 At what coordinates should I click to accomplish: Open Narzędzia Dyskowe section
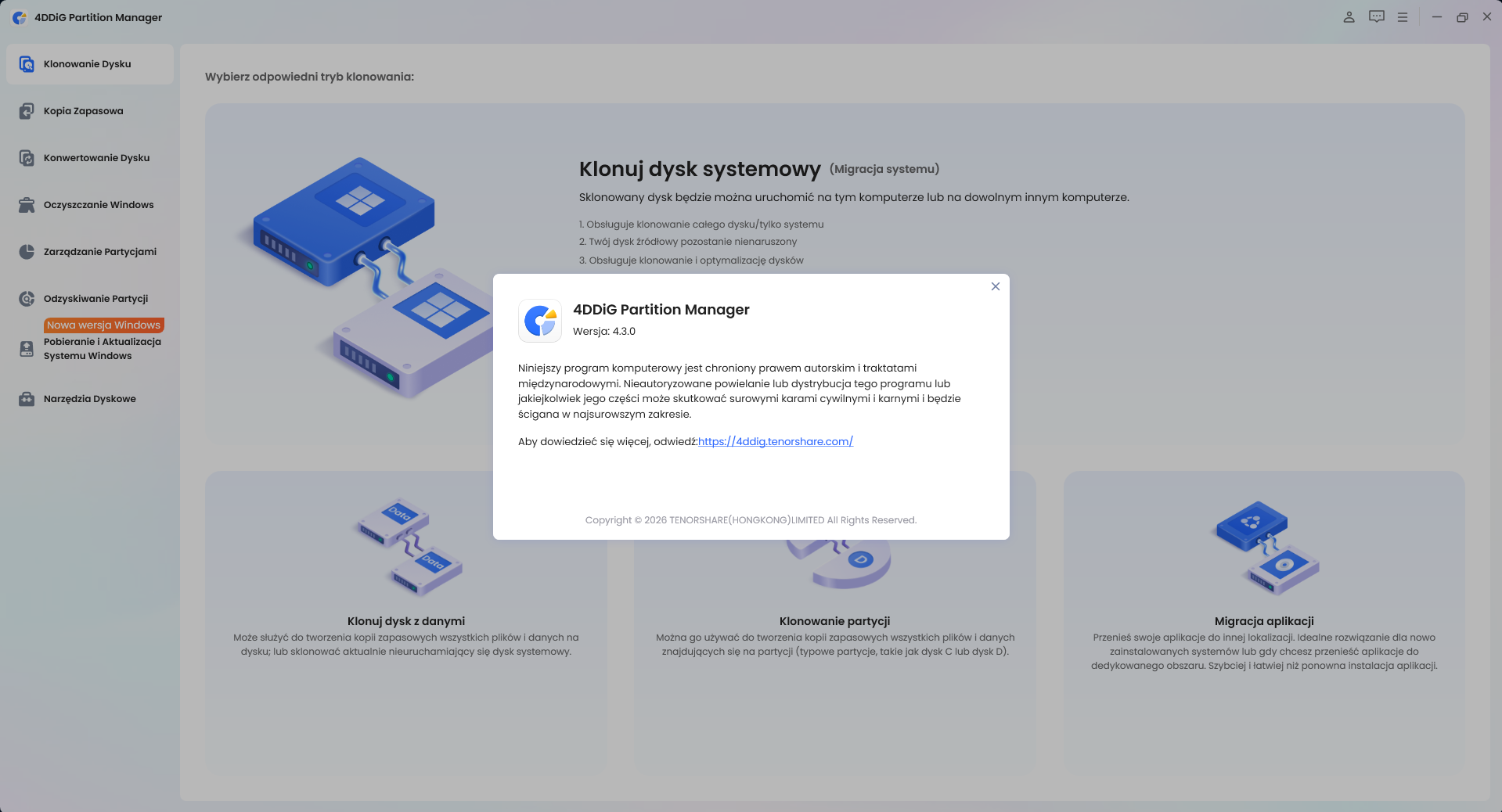pos(90,399)
